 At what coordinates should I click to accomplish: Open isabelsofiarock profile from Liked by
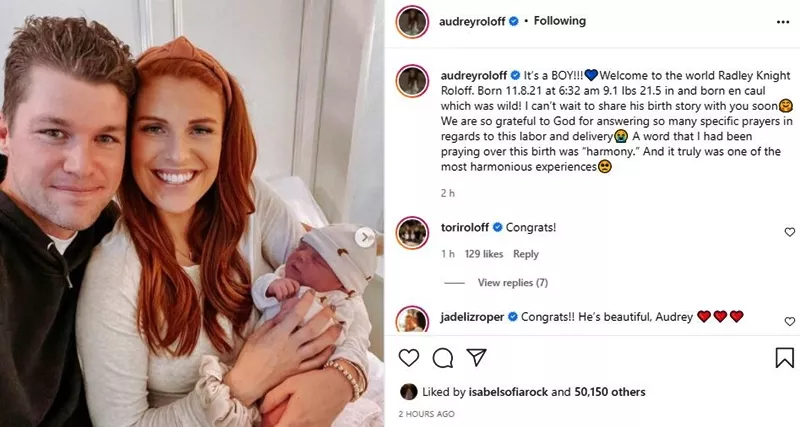click(508, 392)
